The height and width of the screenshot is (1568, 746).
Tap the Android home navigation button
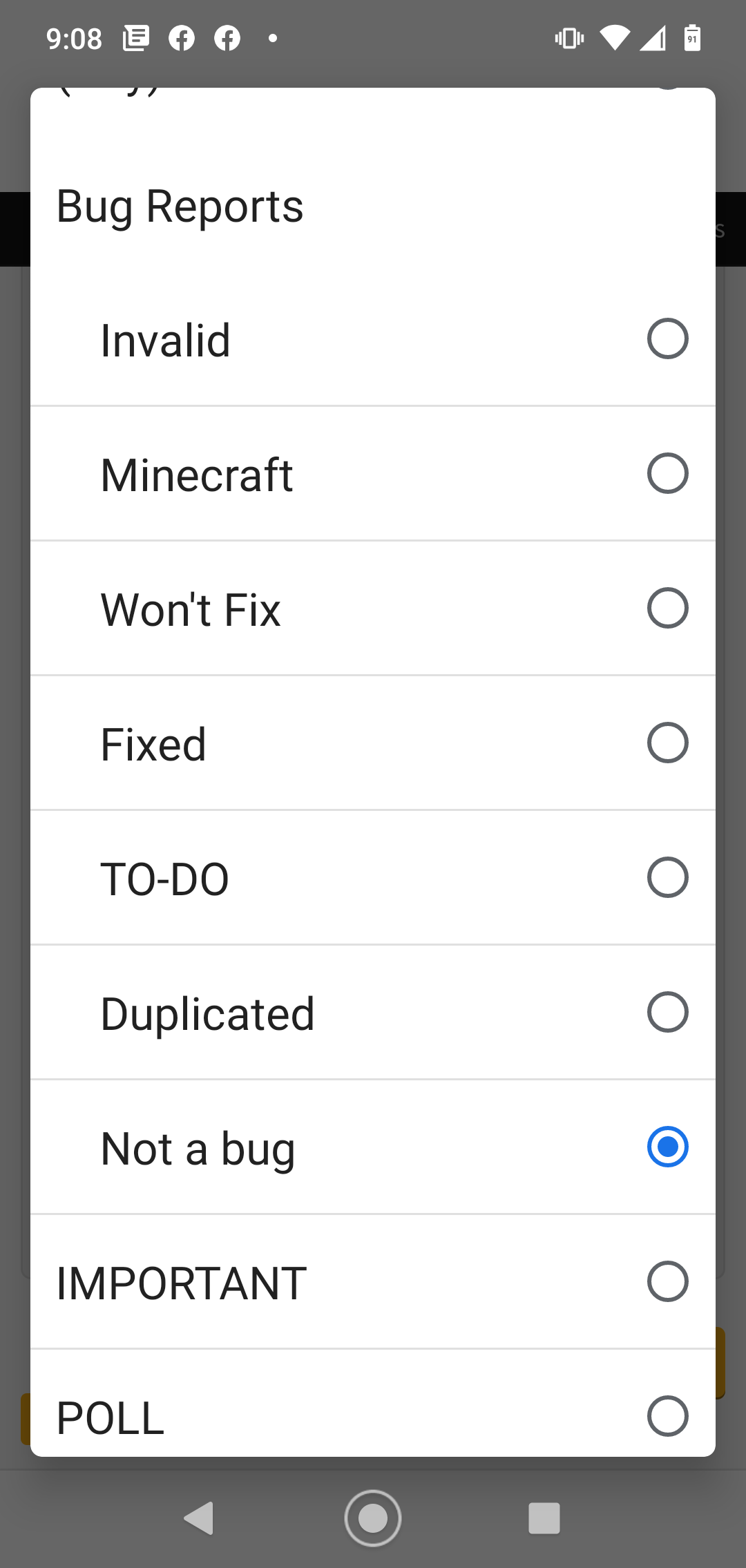(x=373, y=1518)
